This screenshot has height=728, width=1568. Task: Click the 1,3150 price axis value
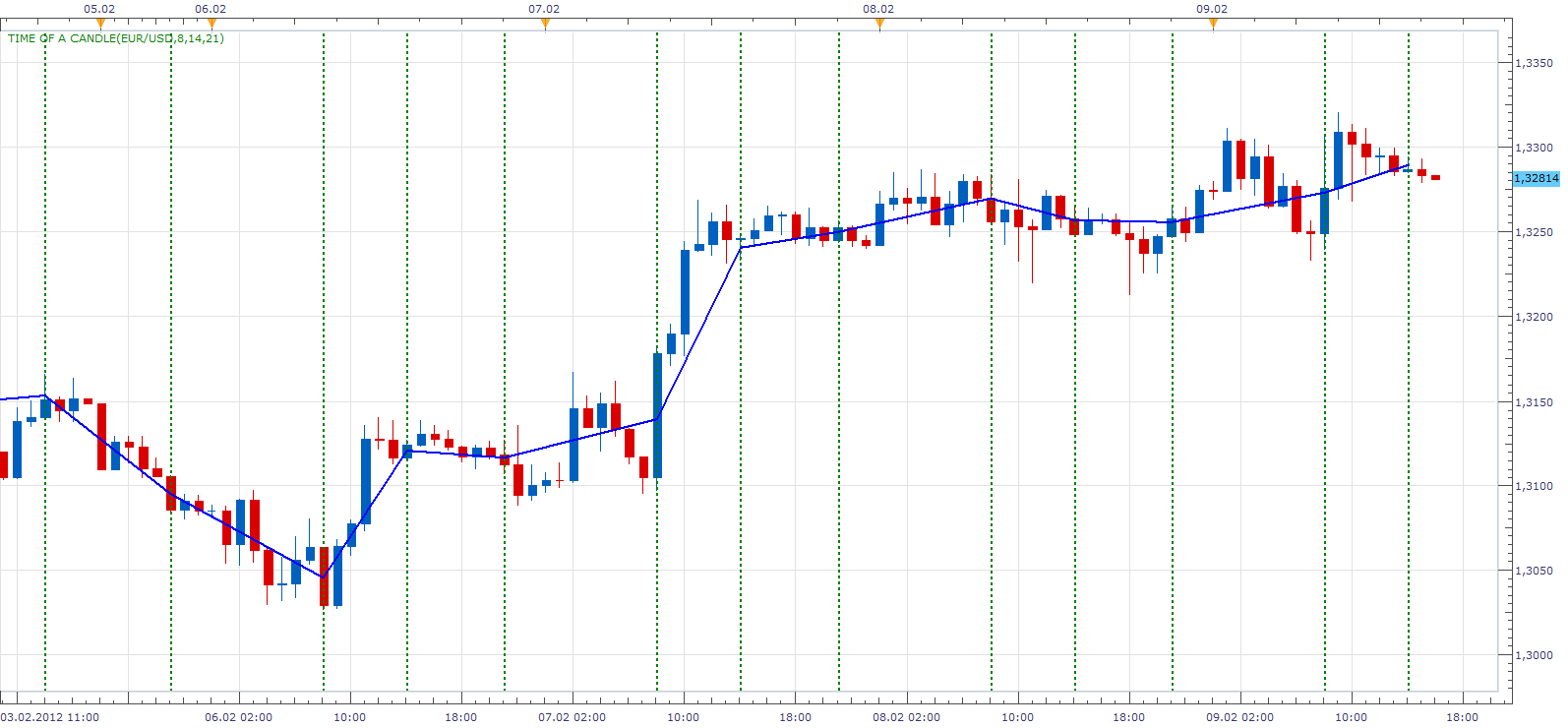pyautogui.click(x=1535, y=402)
